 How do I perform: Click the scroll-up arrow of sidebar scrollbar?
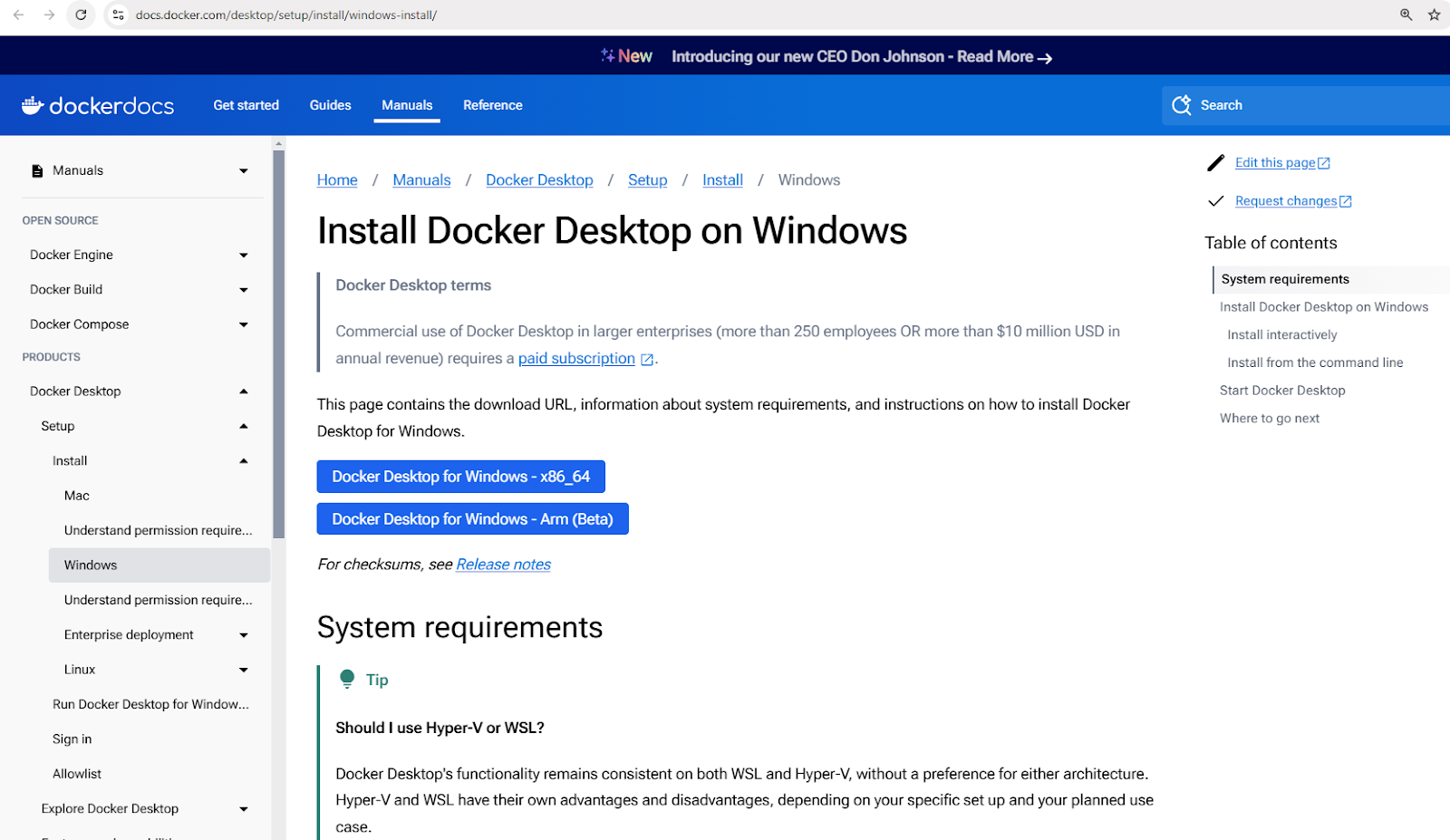click(x=278, y=143)
